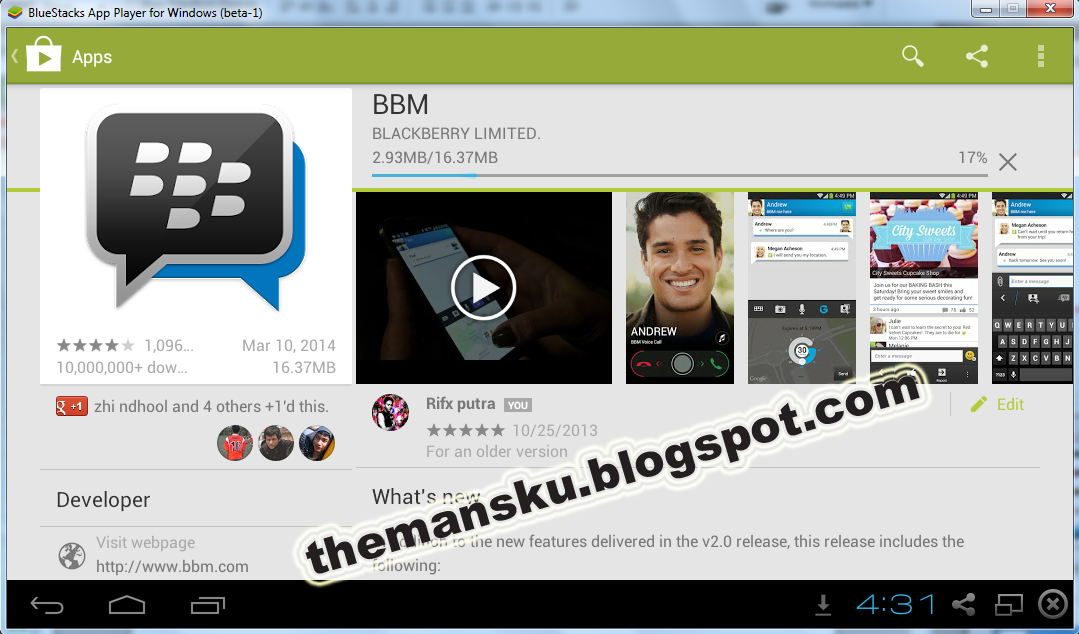Image resolution: width=1079 pixels, height=634 pixels.
Task: Click the BBM app title
Action: [400, 105]
